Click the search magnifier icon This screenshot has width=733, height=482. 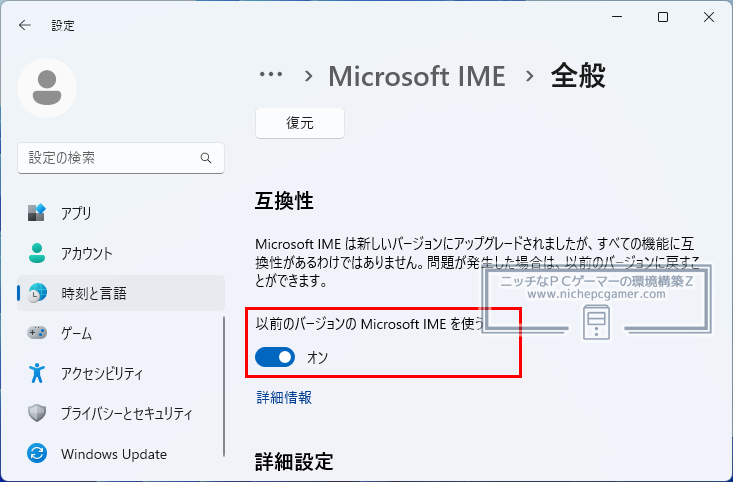click(x=206, y=158)
